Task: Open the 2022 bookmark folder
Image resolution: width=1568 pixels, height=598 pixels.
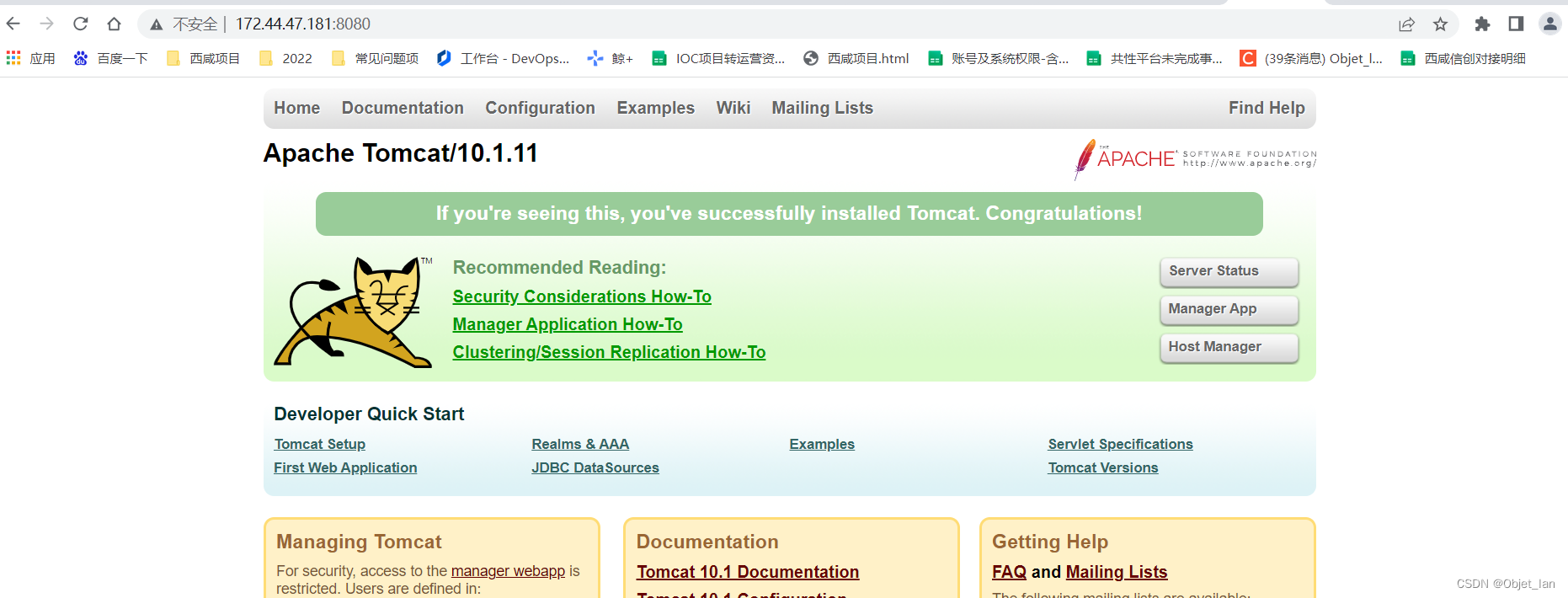Action: tap(285, 58)
